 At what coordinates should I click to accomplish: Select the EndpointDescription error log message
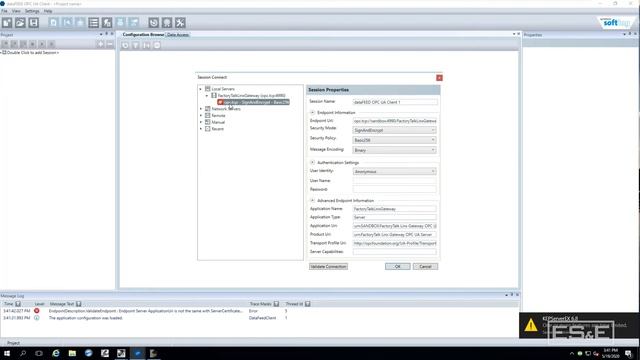[x=146, y=311]
